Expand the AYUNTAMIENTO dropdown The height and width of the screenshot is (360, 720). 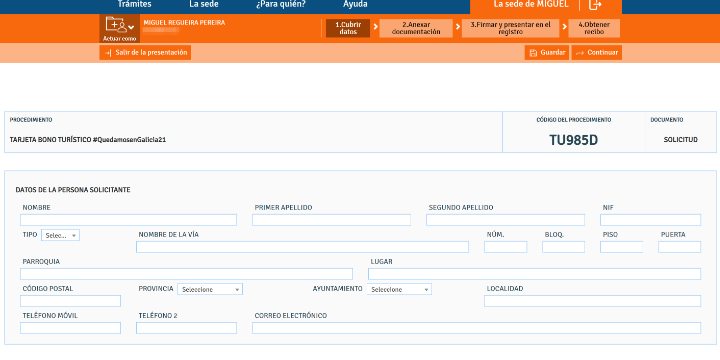tap(399, 289)
